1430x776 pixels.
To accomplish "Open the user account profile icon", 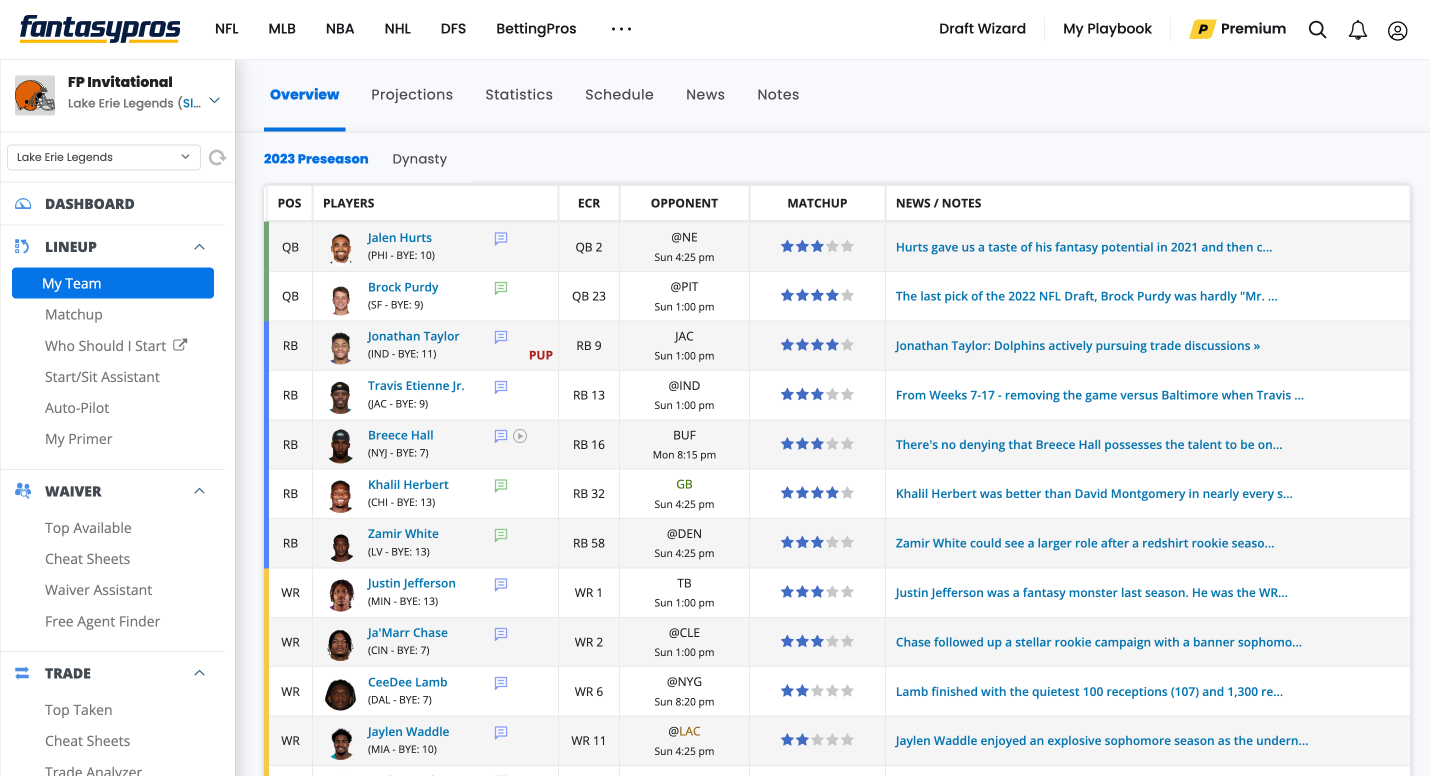I will 1398,30.
